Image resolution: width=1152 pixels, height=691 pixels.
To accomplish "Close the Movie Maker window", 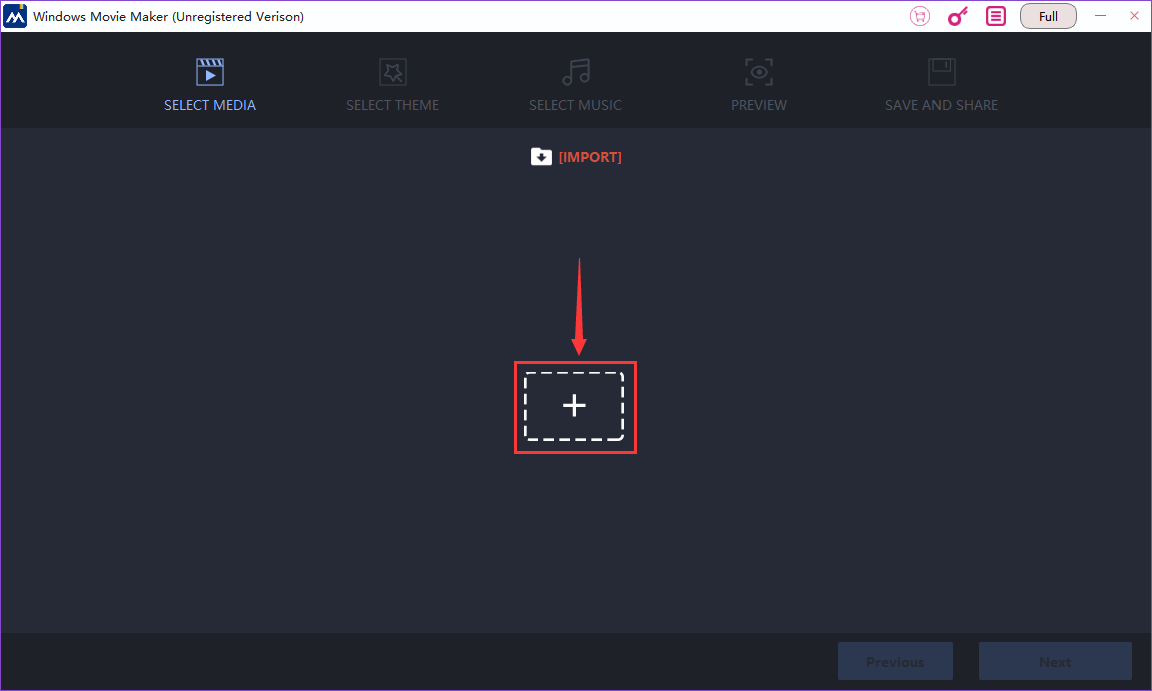I will (1134, 15).
